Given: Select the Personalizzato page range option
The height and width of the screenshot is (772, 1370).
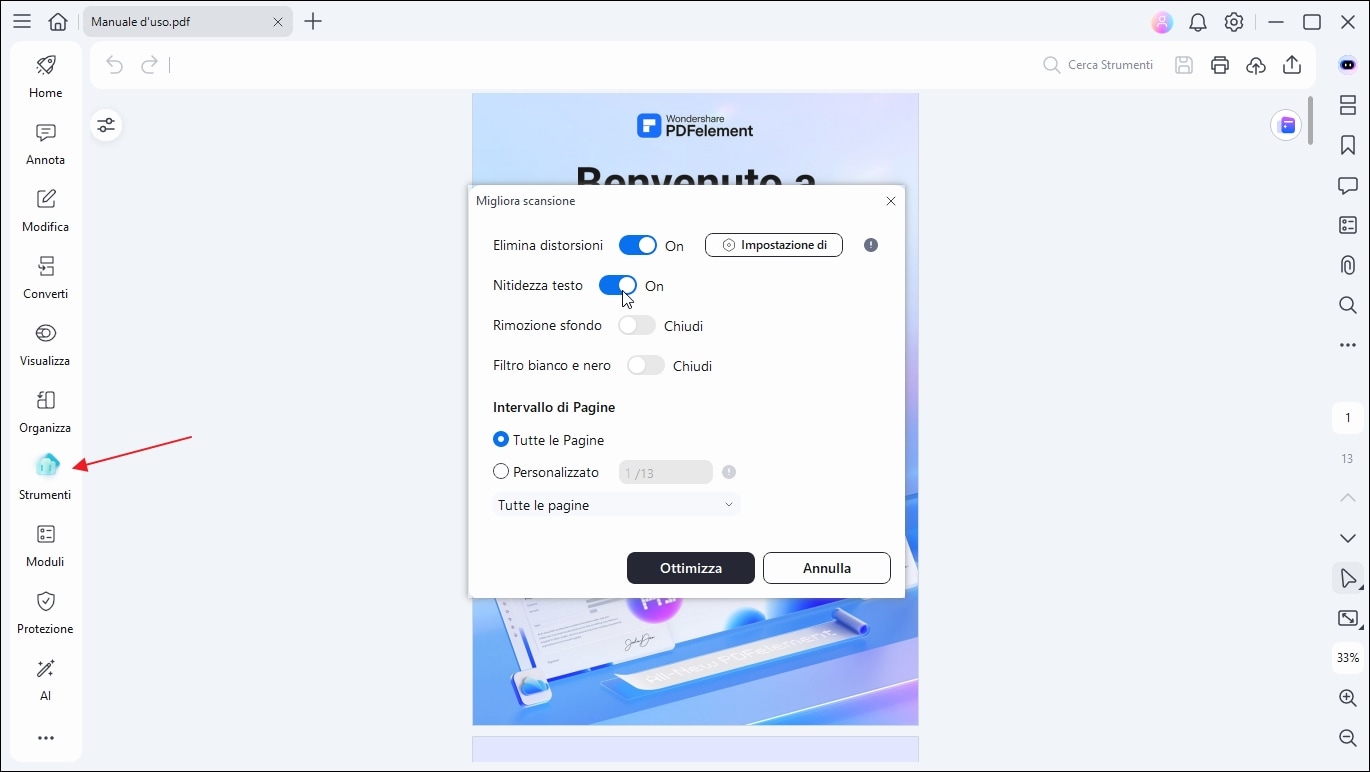Looking at the screenshot, I should (502, 472).
